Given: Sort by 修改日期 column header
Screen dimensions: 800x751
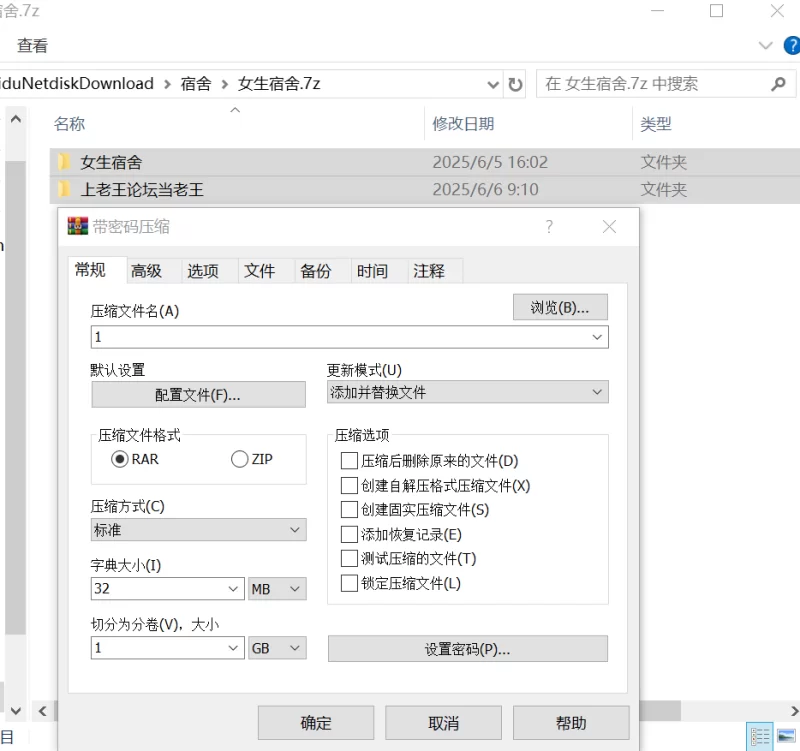Looking at the screenshot, I should coord(463,124).
